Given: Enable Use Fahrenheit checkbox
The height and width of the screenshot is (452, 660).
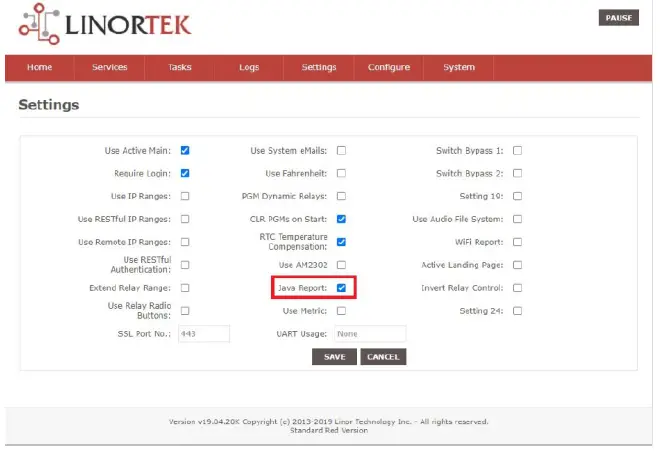Looking at the screenshot, I should click(x=341, y=173).
